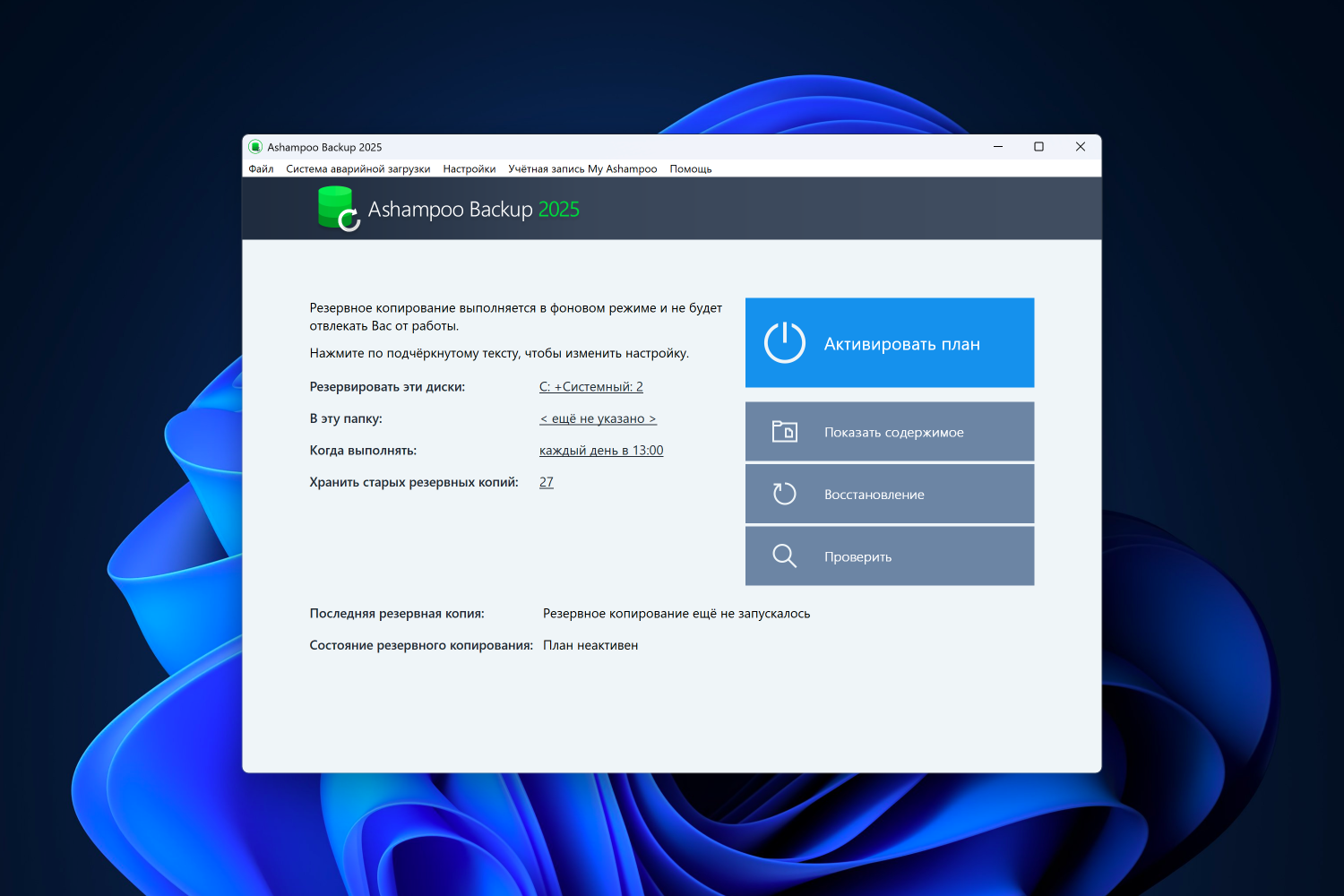1344x896 pixels.
Task: Click the circular restore arrow icon
Action: click(785, 494)
